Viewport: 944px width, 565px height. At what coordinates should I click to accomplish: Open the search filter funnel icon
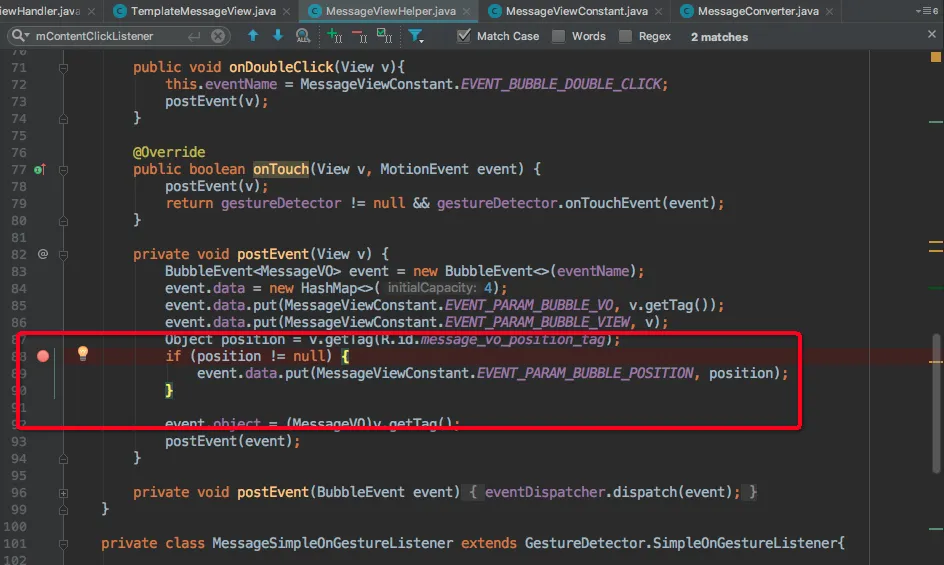click(x=415, y=36)
